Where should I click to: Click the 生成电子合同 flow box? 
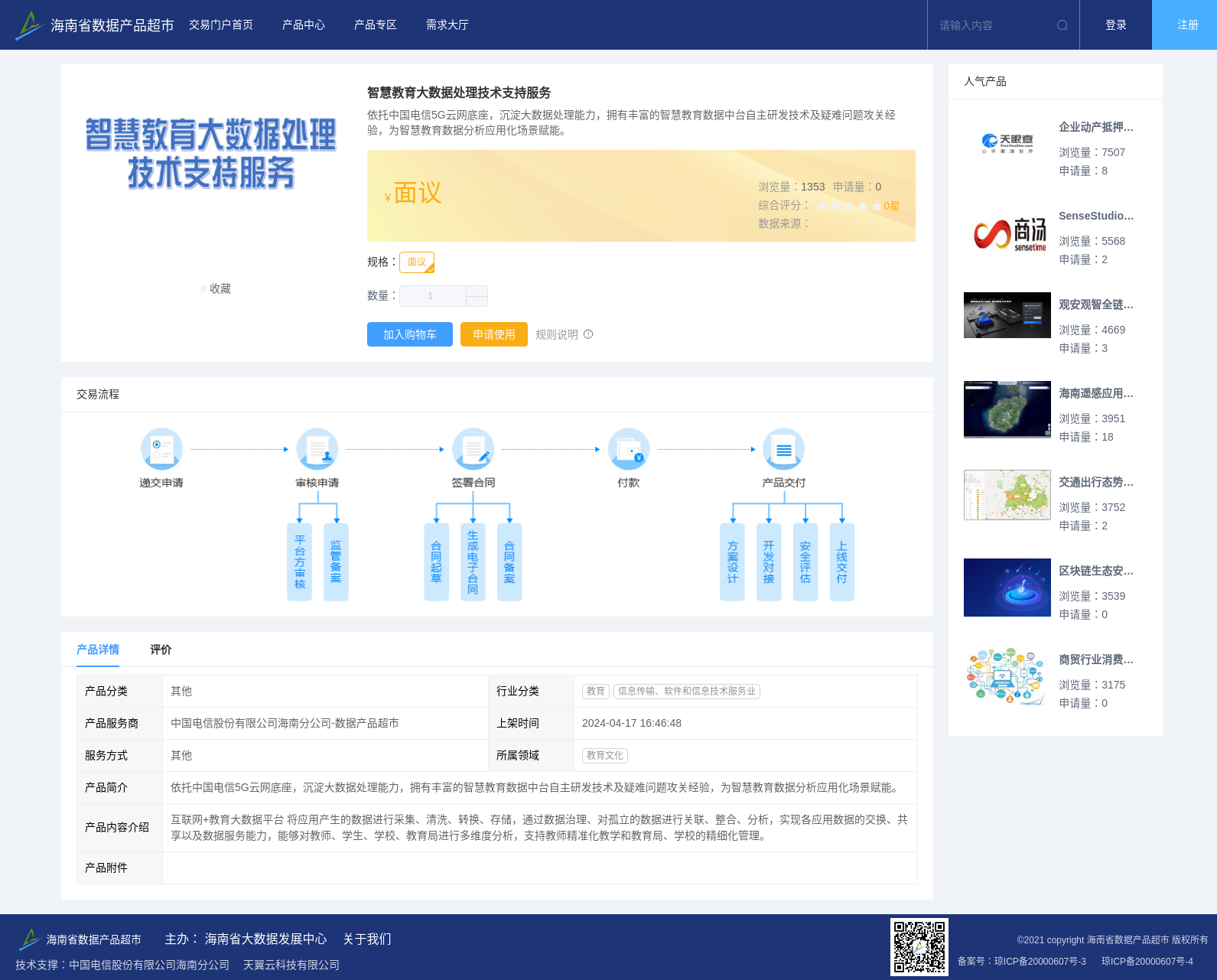[473, 562]
